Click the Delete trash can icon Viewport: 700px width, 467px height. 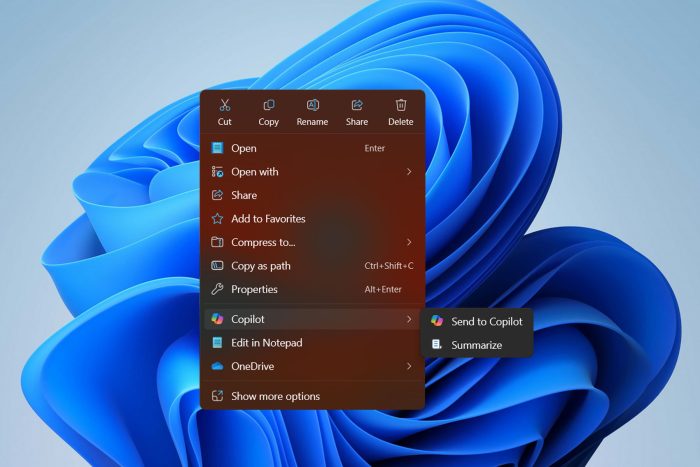[x=400, y=105]
